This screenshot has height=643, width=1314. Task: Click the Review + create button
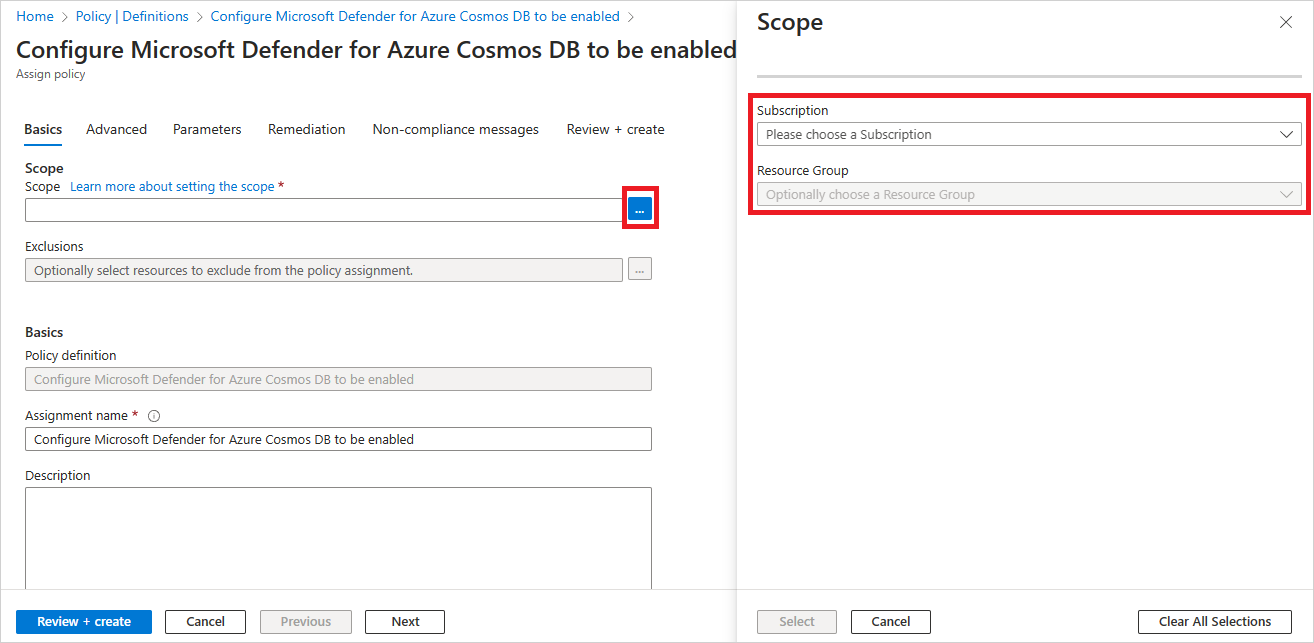(x=83, y=621)
